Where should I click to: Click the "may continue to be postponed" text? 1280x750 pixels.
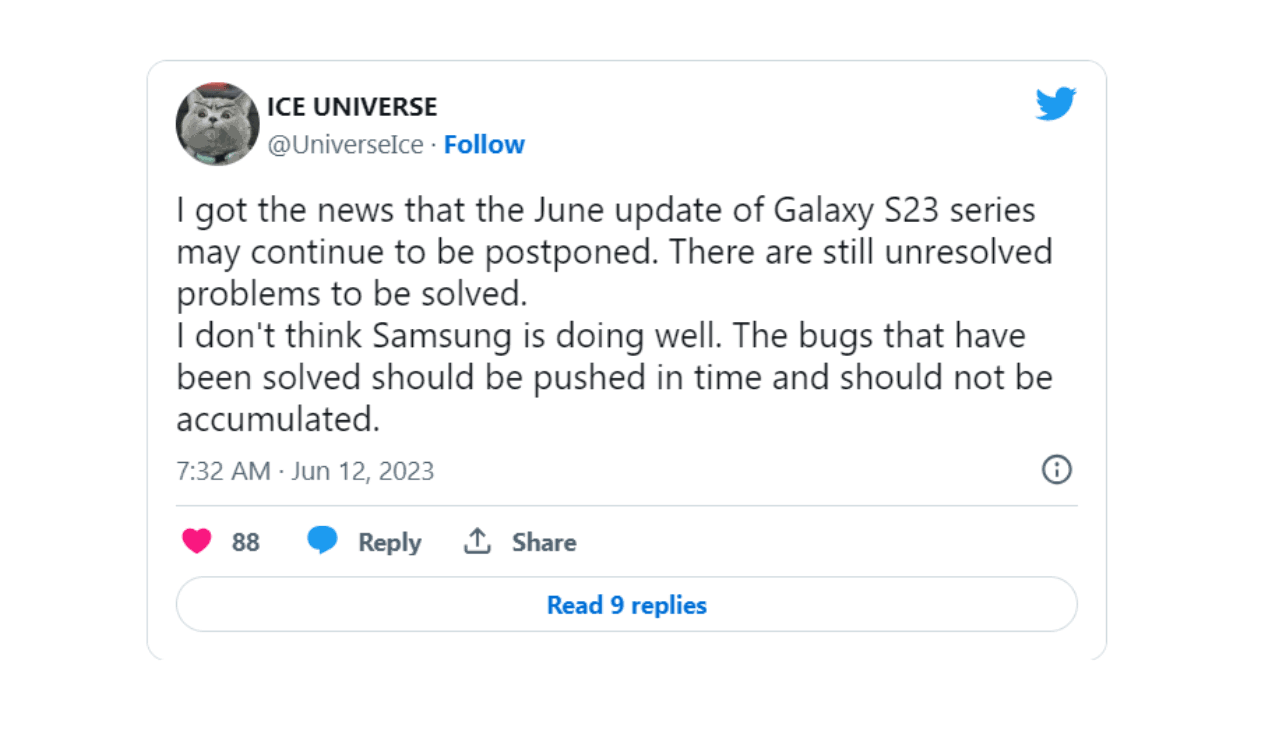pos(415,252)
